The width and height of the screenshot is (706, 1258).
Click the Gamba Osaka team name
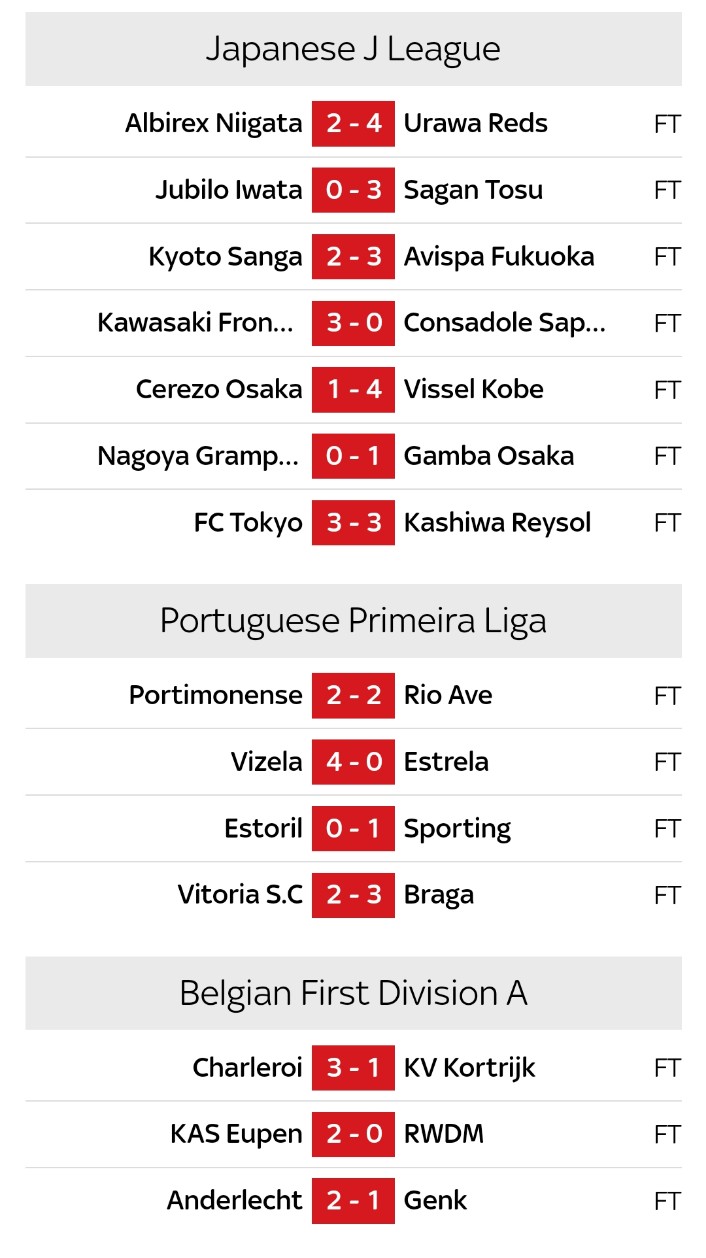tap(488, 456)
